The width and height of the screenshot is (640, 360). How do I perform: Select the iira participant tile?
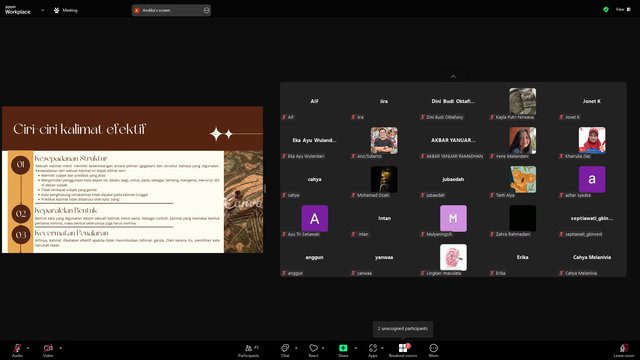click(384, 102)
